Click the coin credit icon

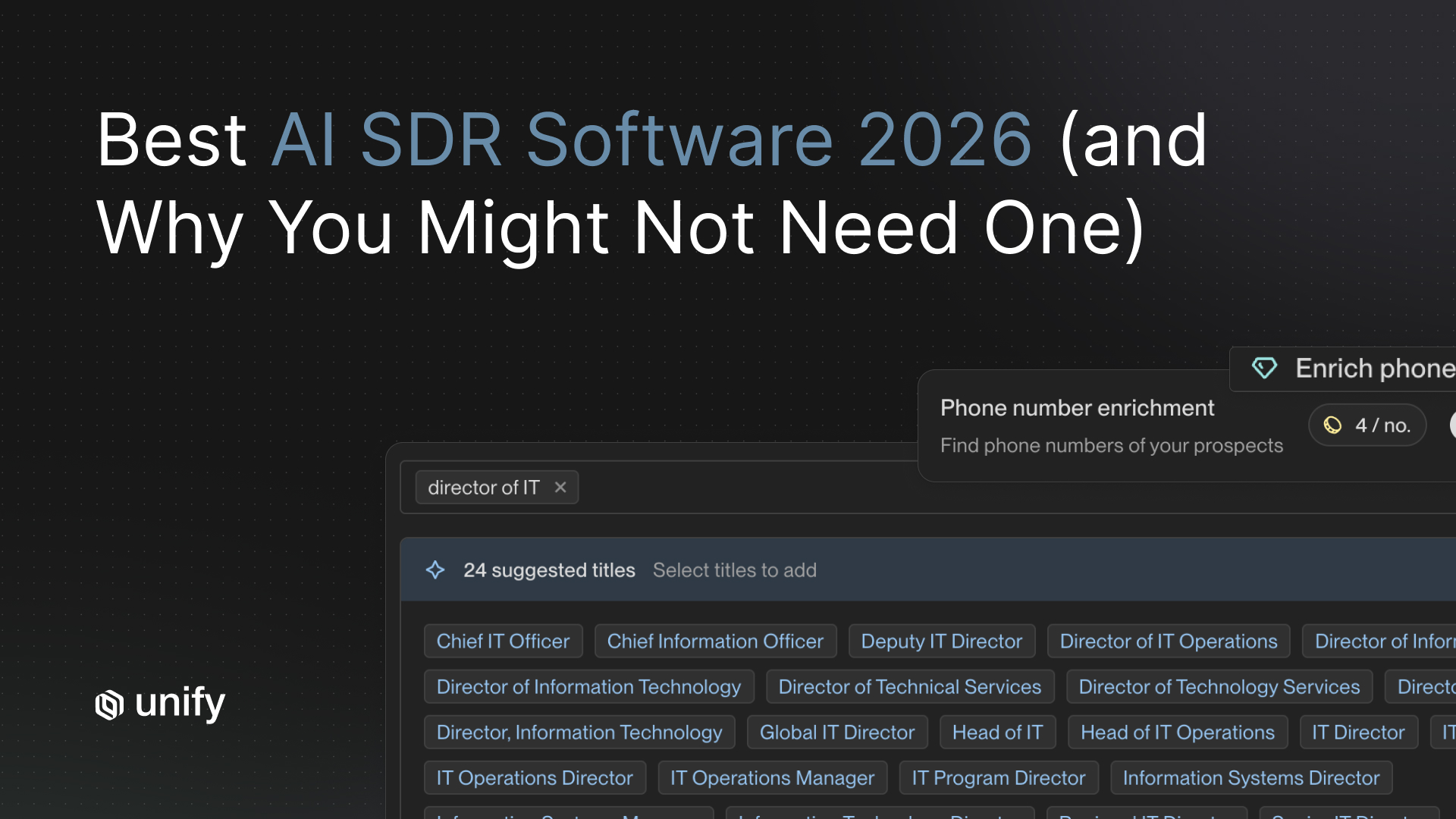(x=1332, y=425)
